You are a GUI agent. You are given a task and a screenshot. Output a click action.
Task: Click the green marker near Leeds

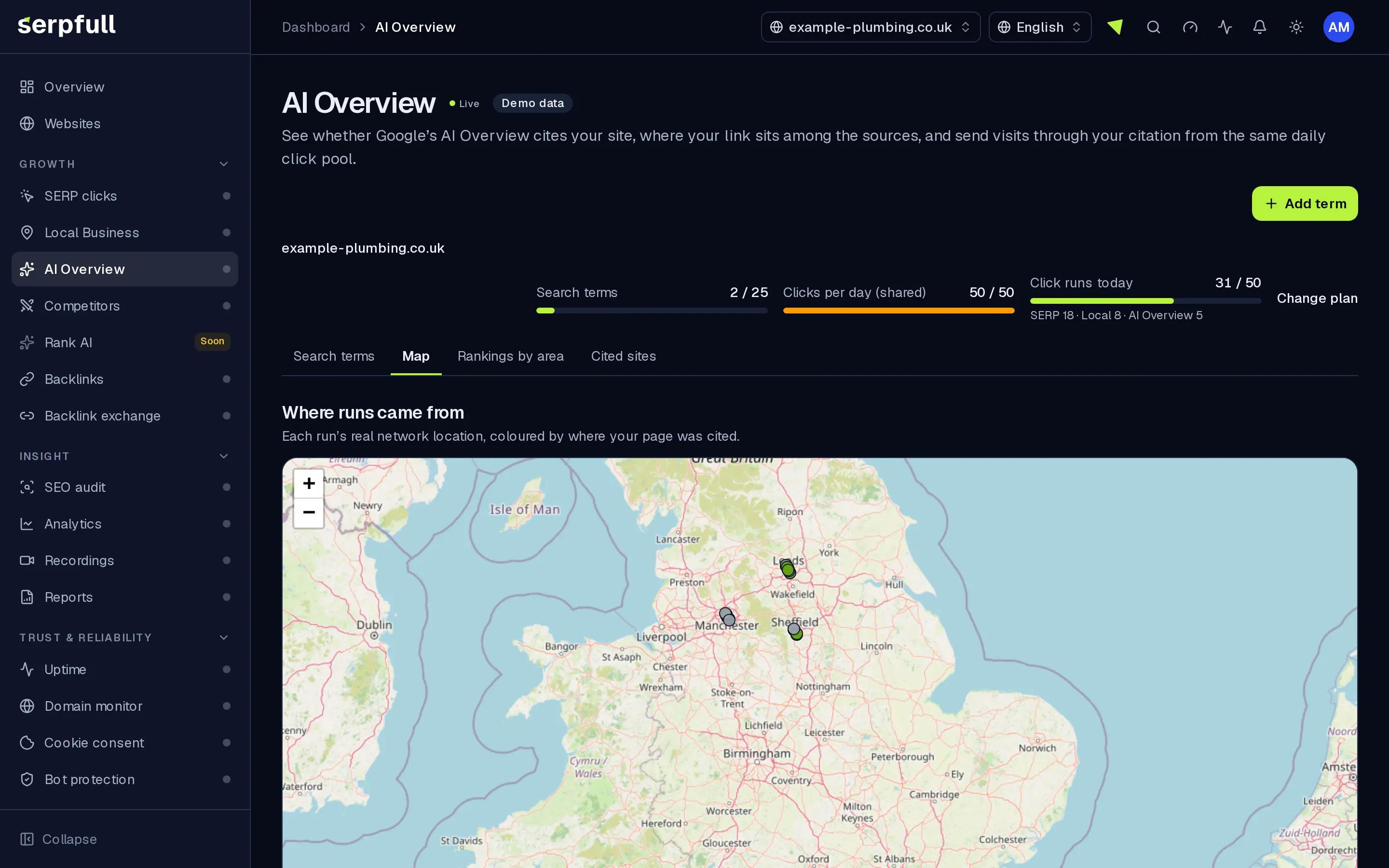tap(789, 570)
